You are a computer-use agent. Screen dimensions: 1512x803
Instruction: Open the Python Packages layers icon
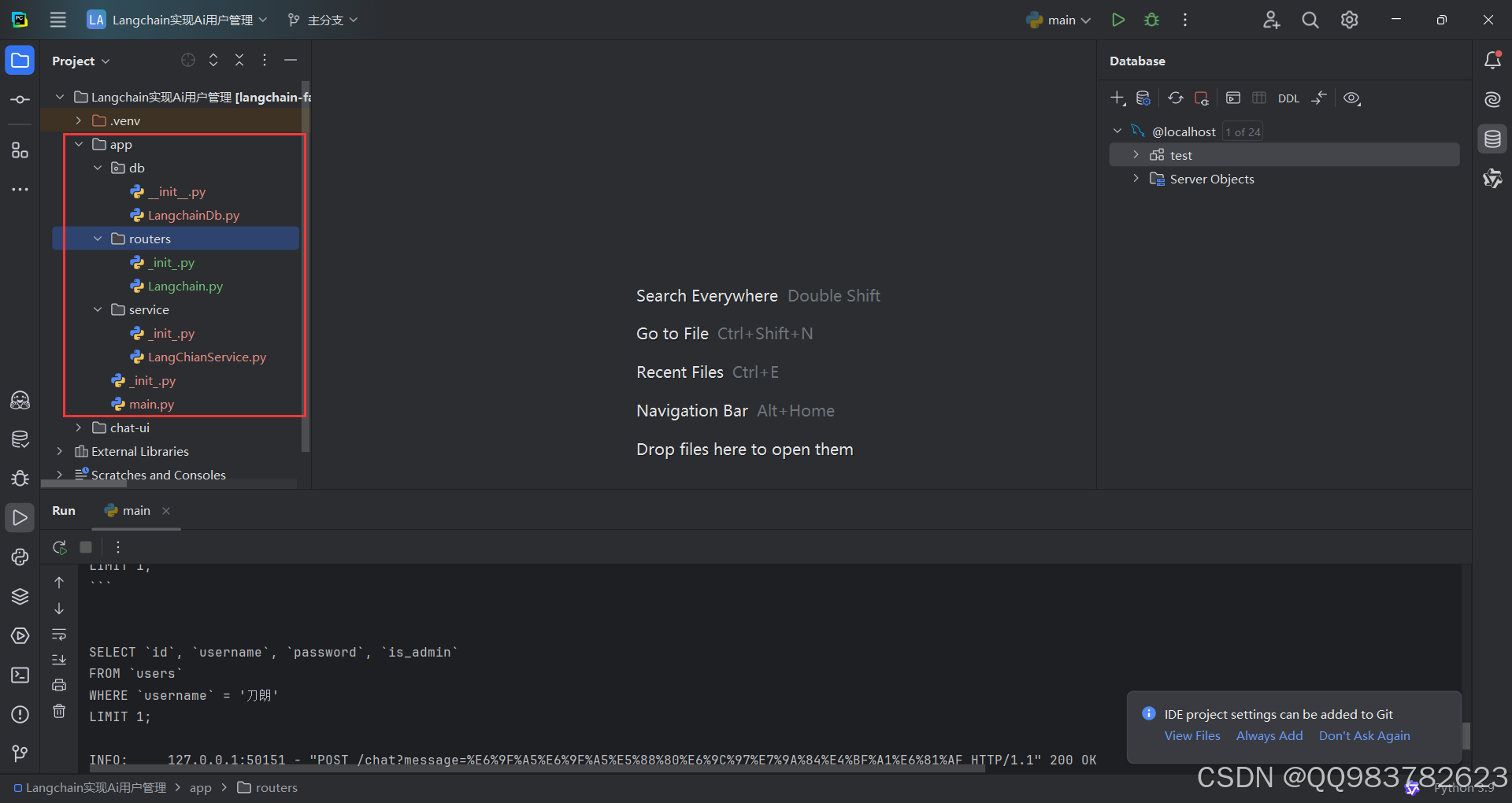pos(20,596)
